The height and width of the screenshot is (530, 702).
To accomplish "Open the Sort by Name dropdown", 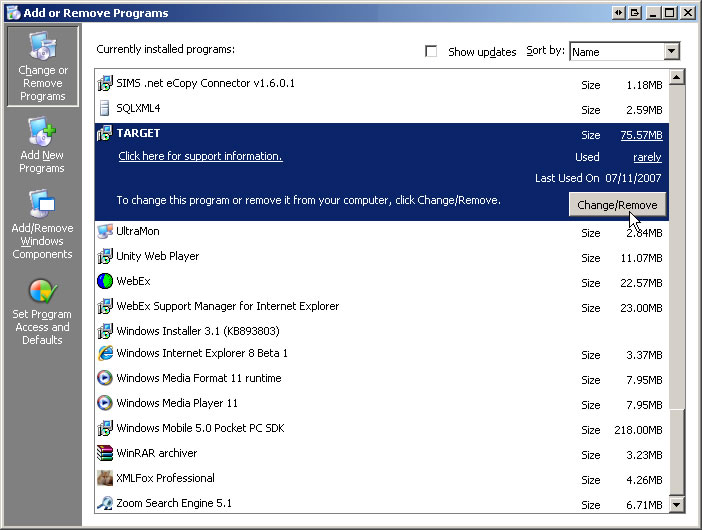I will pyautogui.click(x=671, y=51).
